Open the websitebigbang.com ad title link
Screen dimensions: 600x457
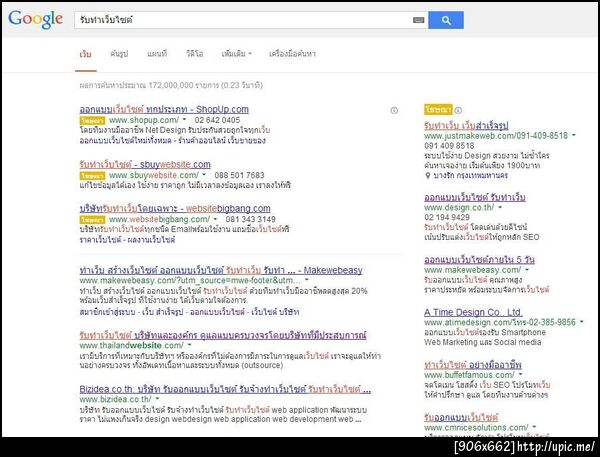coord(175,209)
